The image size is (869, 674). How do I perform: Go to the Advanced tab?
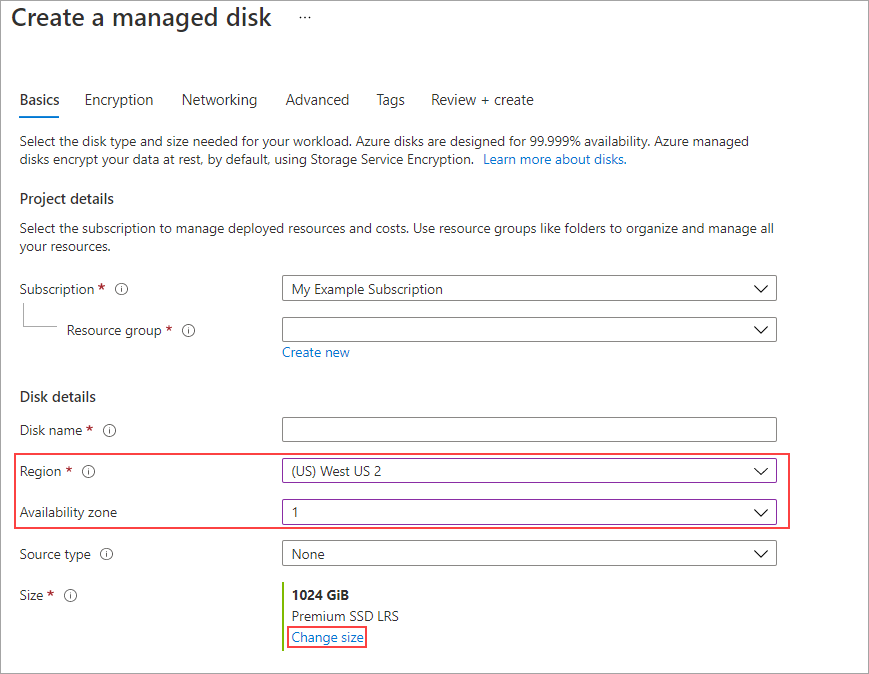coord(317,100)
